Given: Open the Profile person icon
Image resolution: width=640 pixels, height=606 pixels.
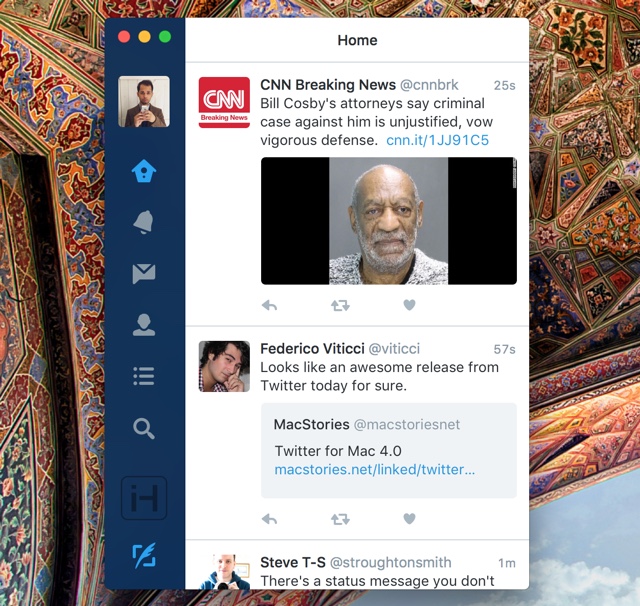Looking at the screenshot, I should [144, 325].
